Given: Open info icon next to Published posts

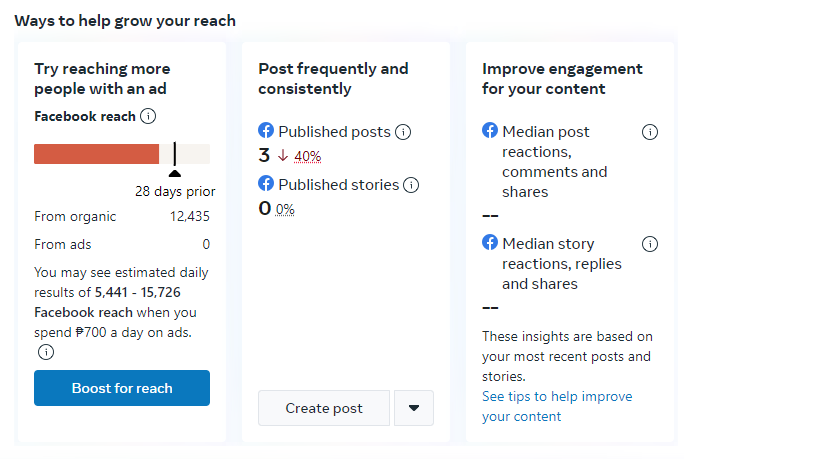Looking at the screenshot, I should point(403,132).
